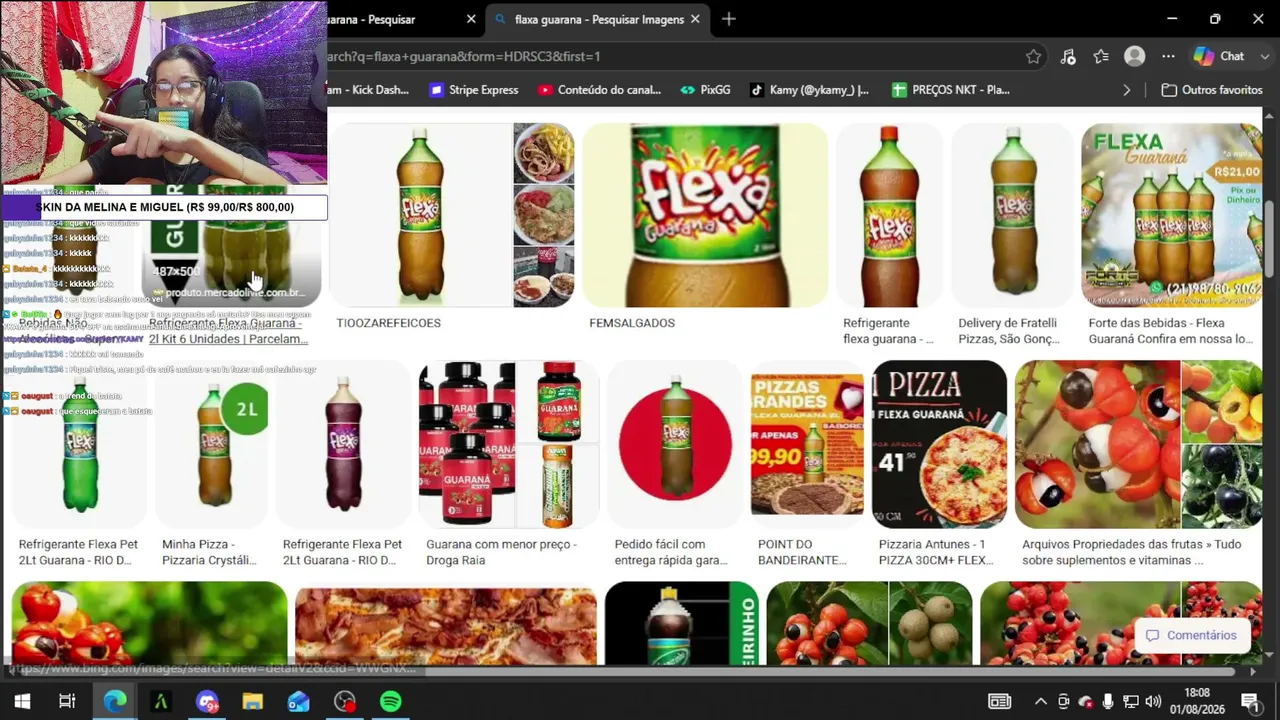
Task: Click the microphone icon in system tray
Action: point(1108,701)
